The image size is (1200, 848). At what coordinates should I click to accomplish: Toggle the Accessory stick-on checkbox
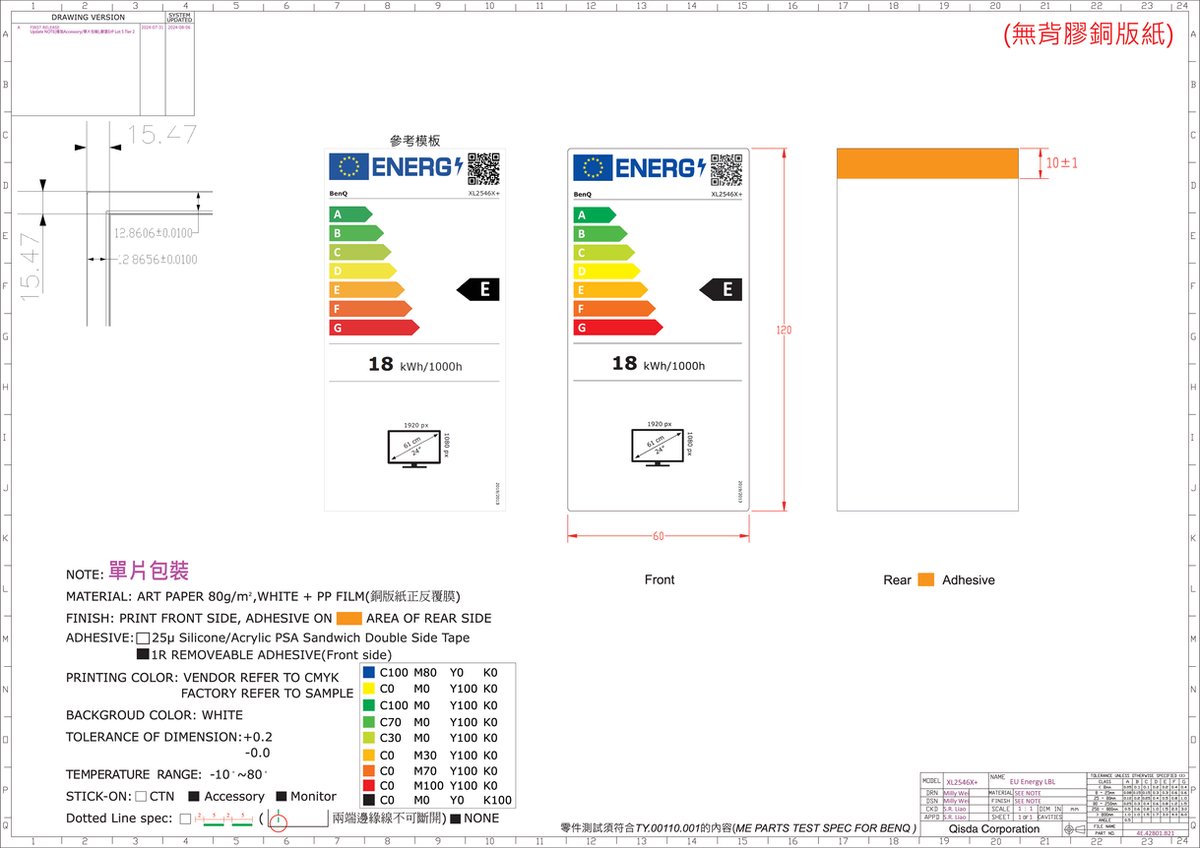(x=196, y=797)
